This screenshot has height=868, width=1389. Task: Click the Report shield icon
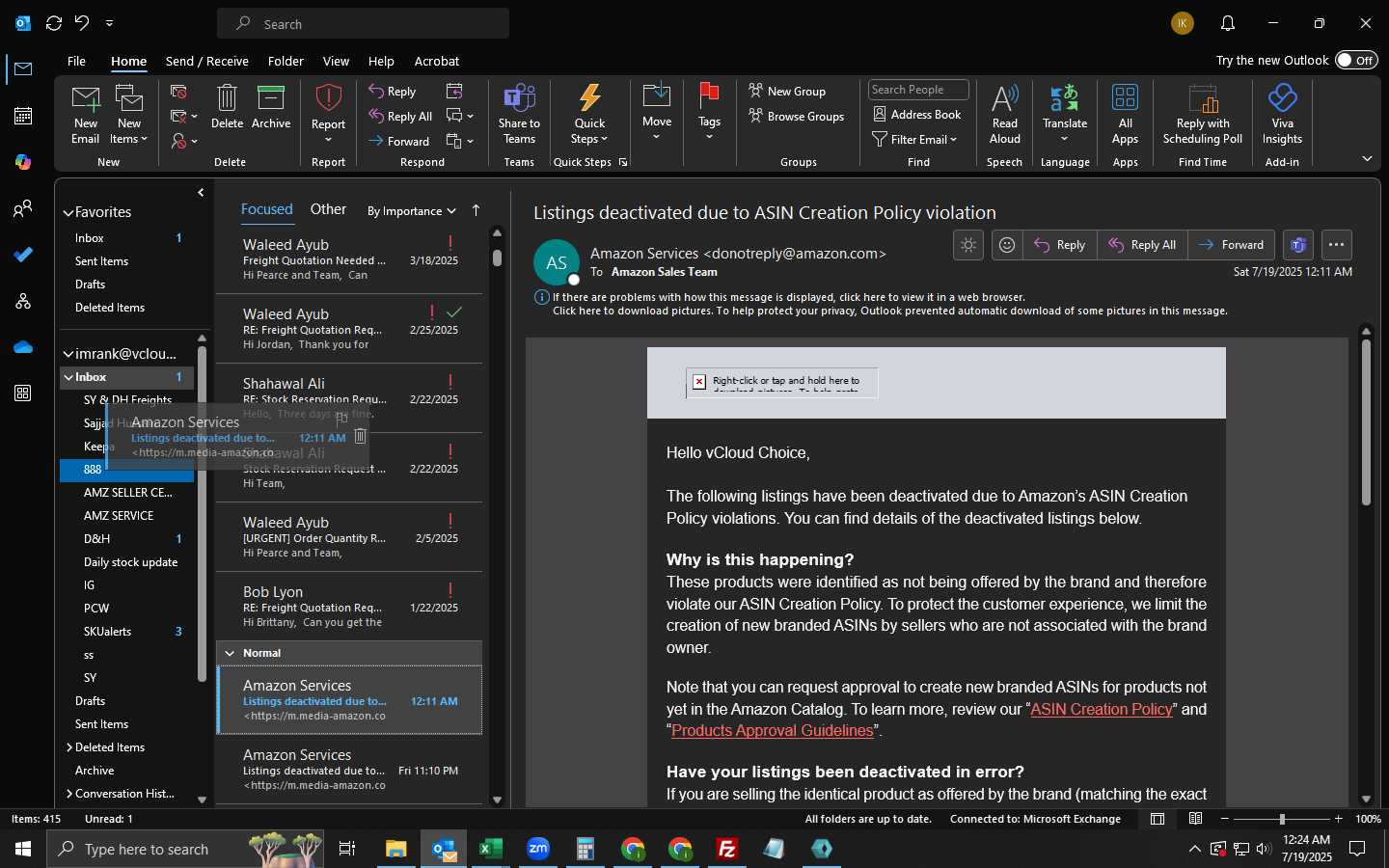pyautogui.click(x=328, y=98)
